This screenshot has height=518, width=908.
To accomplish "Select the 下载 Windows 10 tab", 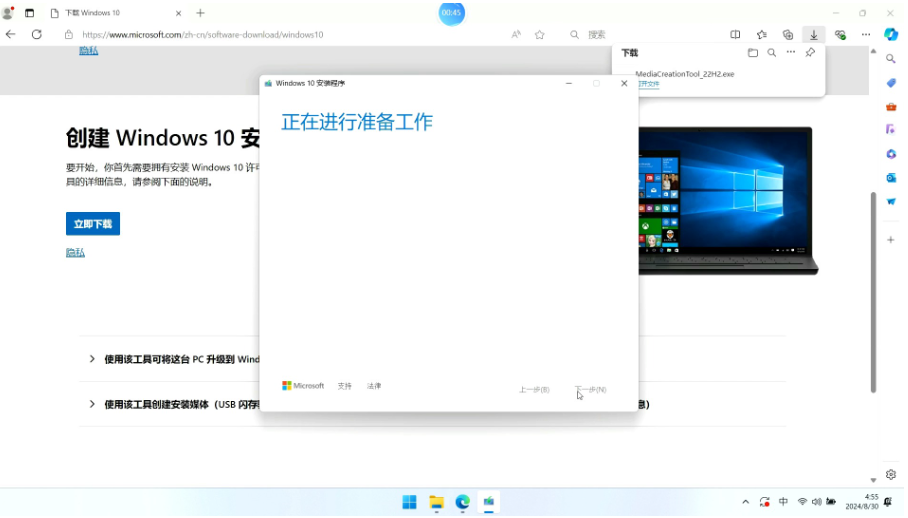I will [x=116, y=13].
